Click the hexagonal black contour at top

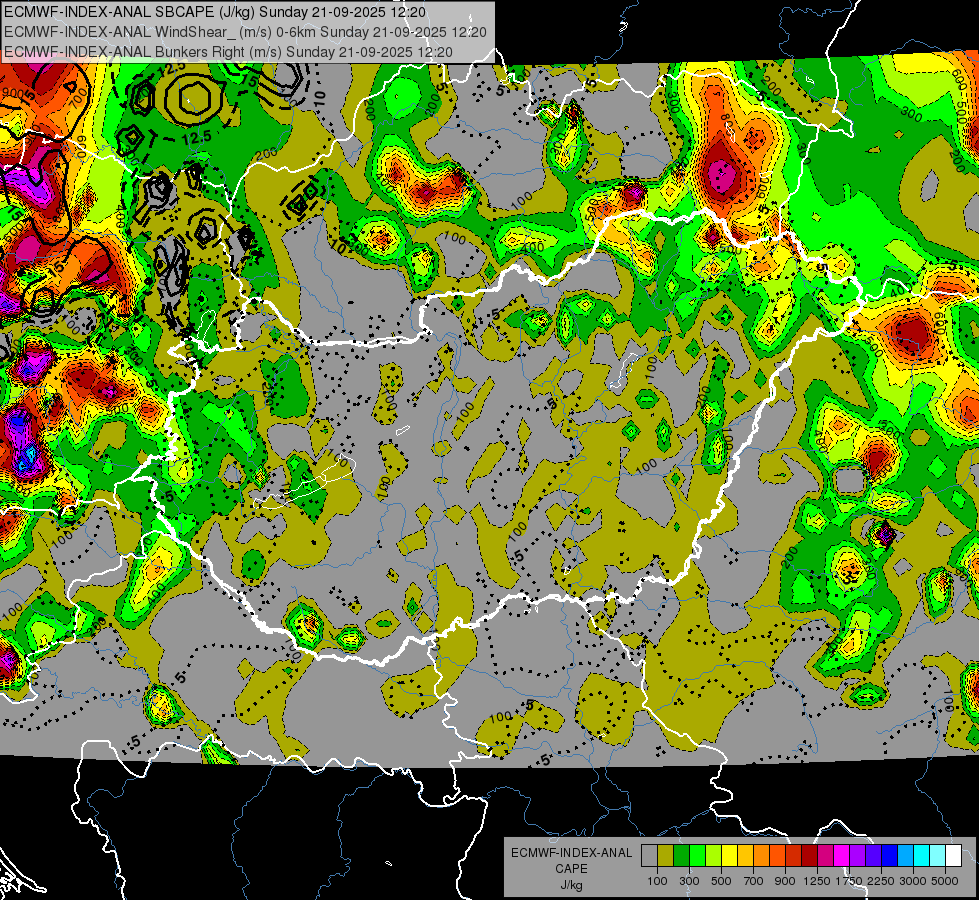point(190,96)
